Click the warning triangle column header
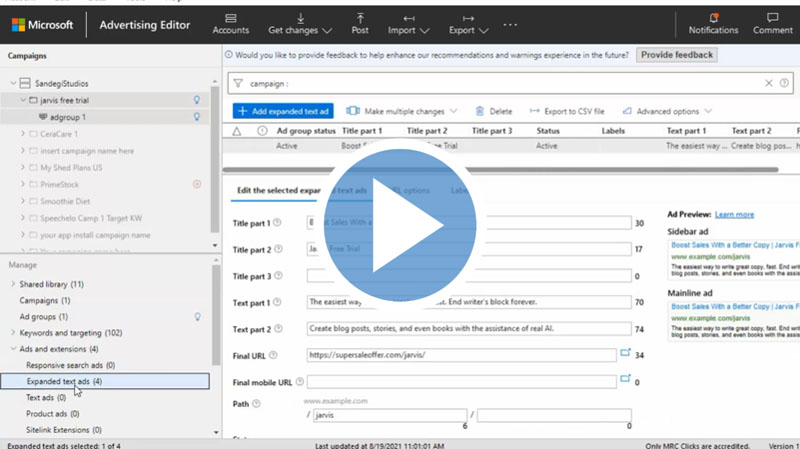This screenshot has height=449, width=800. [237, 131]
